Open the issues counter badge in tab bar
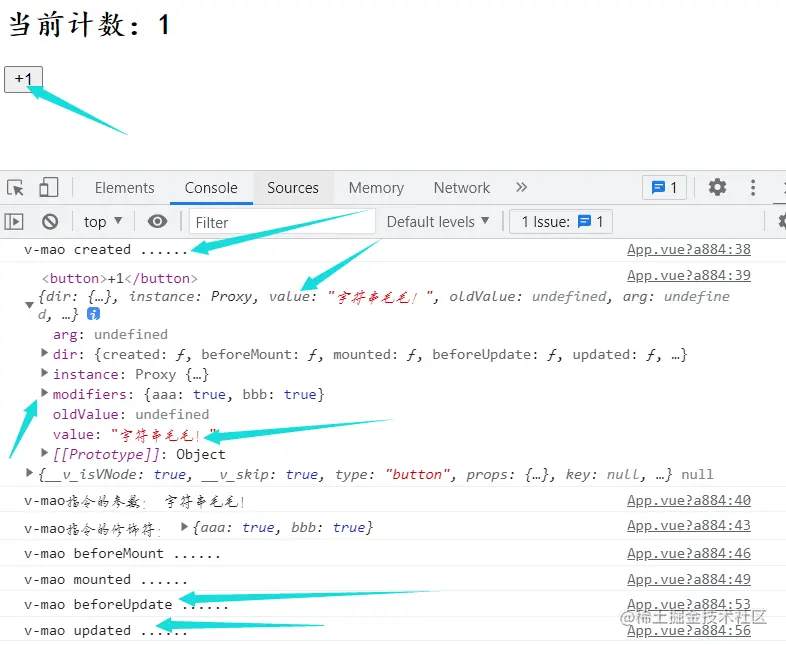The width and height of the screenshot is (786, 645). click(664, 188)
